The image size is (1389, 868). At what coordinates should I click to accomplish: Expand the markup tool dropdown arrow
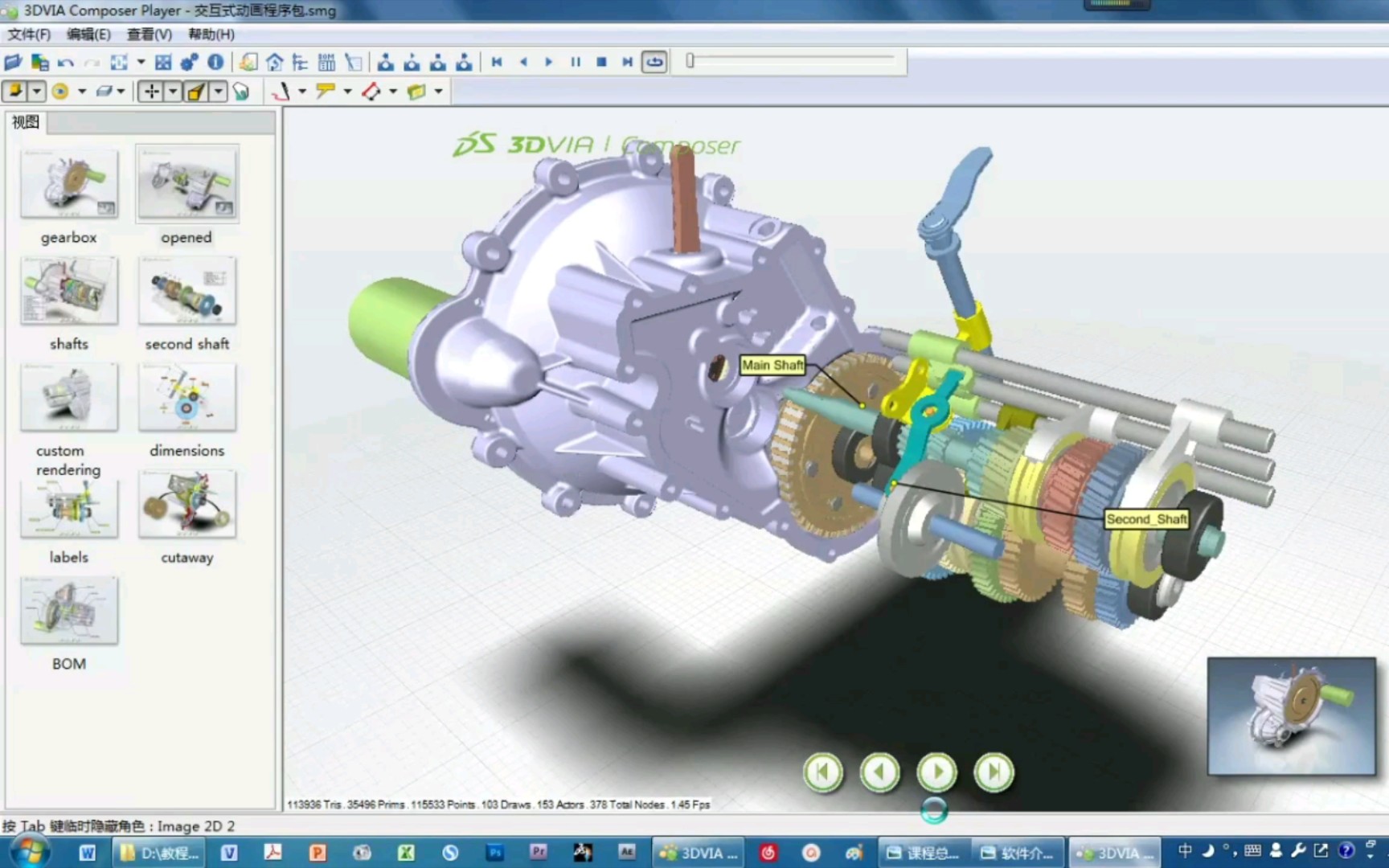point(302,92)
